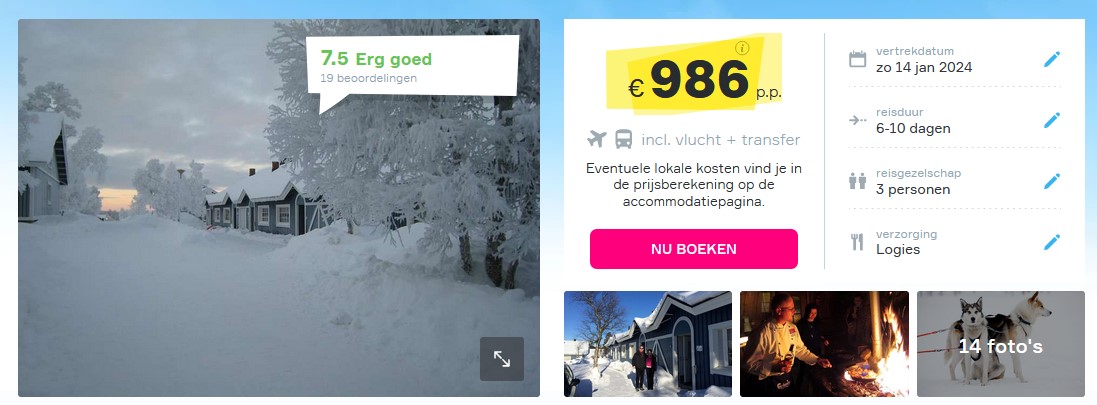Image resolution: width=1097 pixels, height=405 pixels.
Task: Change trip duration 6-10 dagen
Action: 913,129
